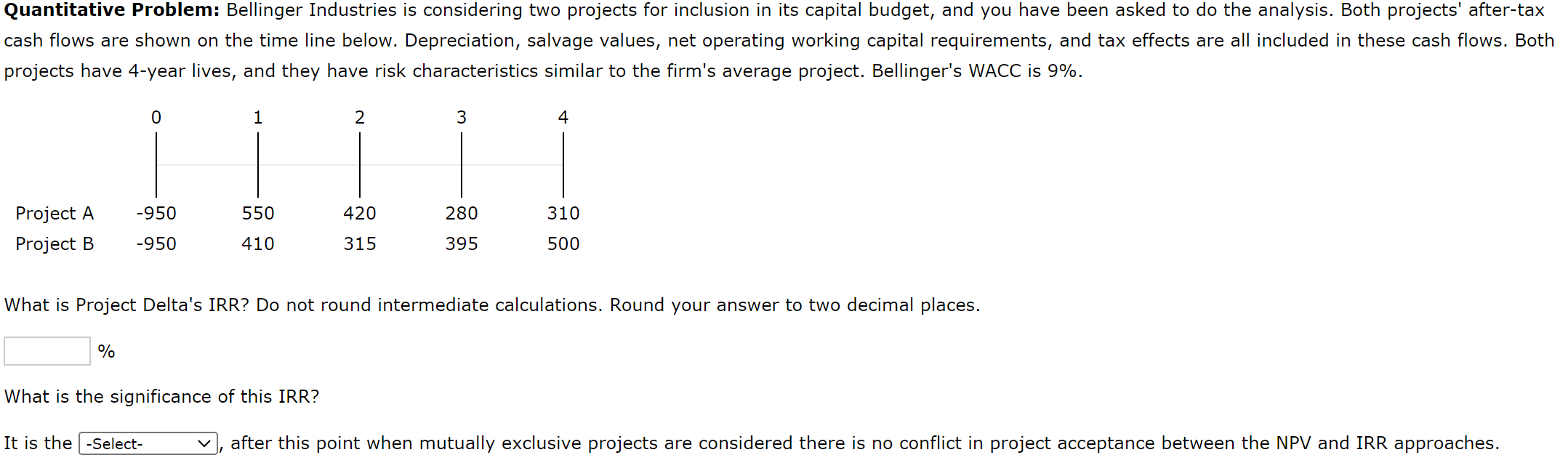
Task: Select the Project A row label
Action: coord(54,213)
